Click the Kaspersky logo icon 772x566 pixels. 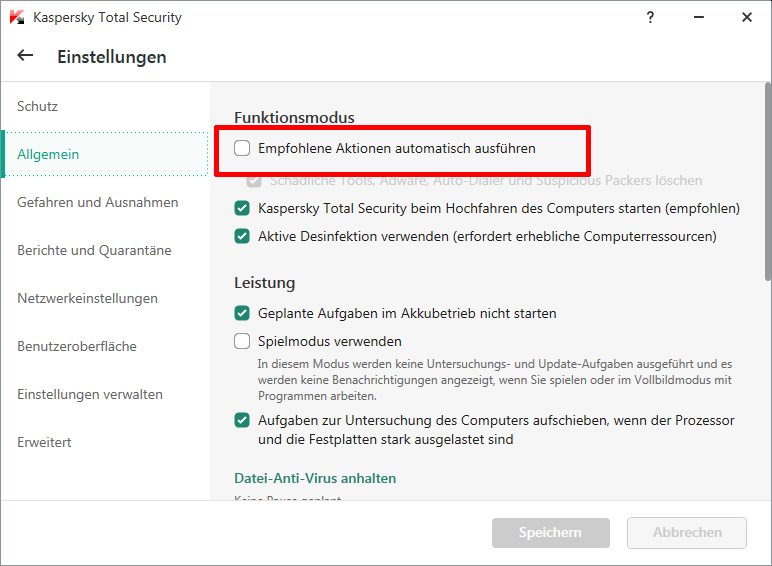(16, 17)
